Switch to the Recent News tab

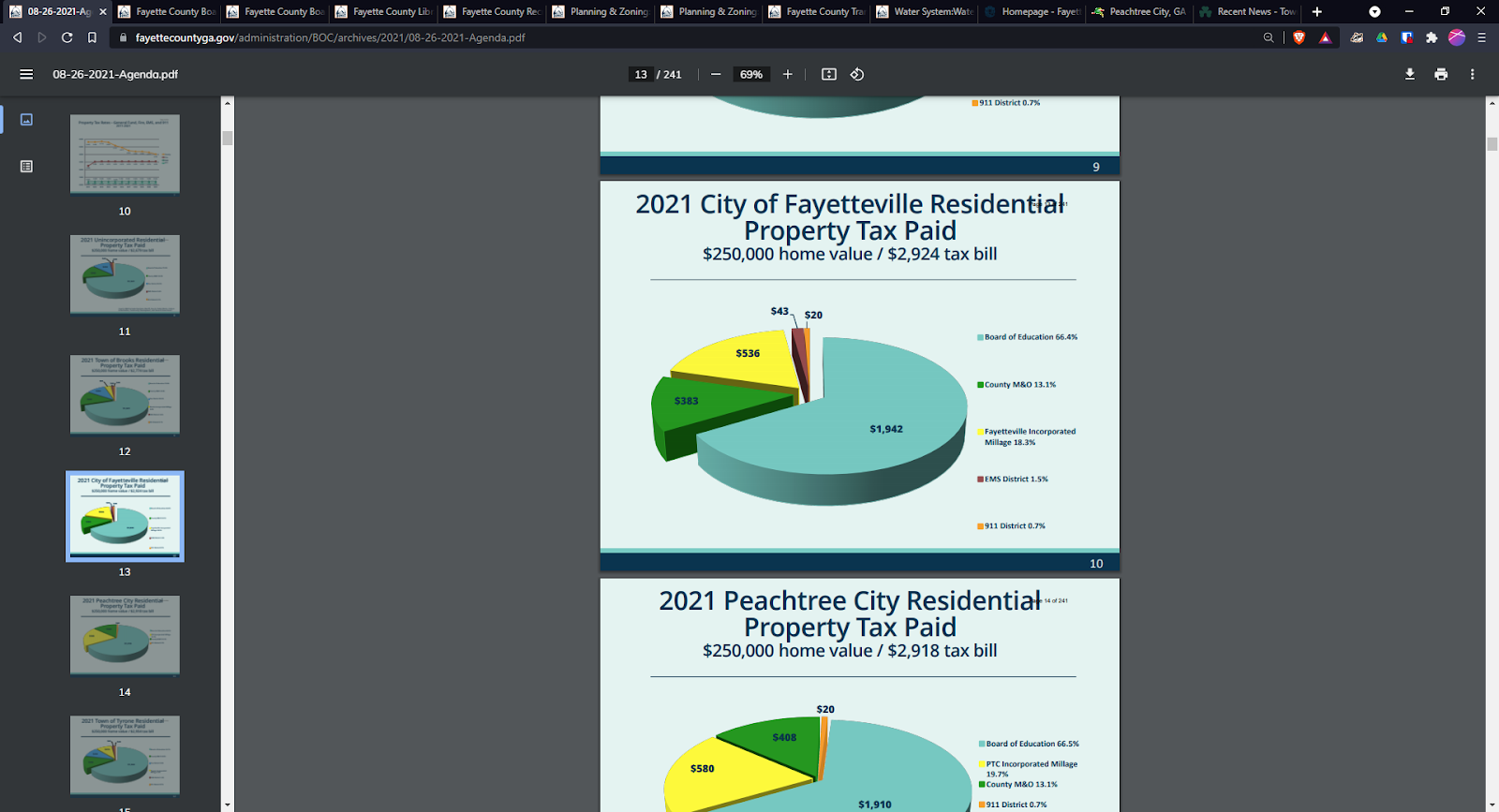click(1248, 11)
